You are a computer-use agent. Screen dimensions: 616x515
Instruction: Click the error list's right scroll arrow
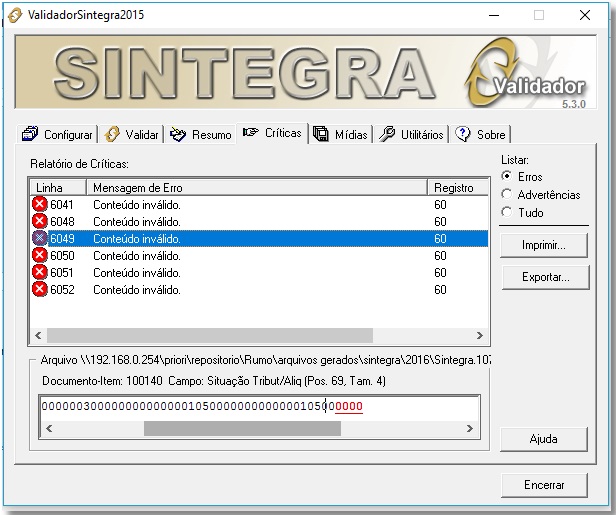click(x=480, y=335)
